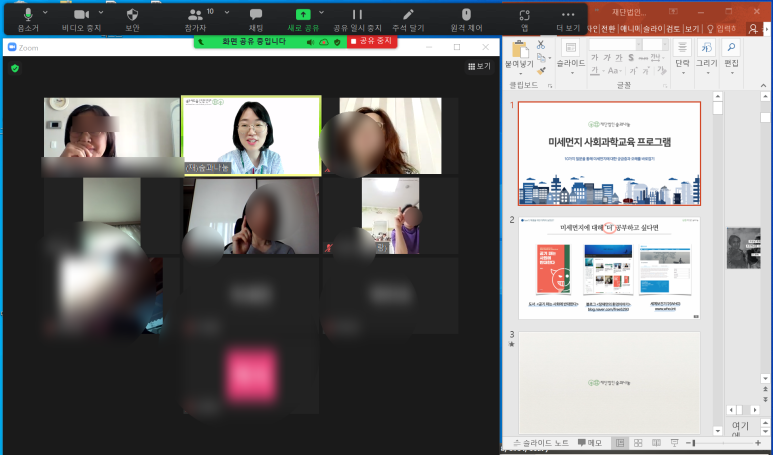
Task: Change Zoom gallery layout via 보기 button
Action: 479,66
